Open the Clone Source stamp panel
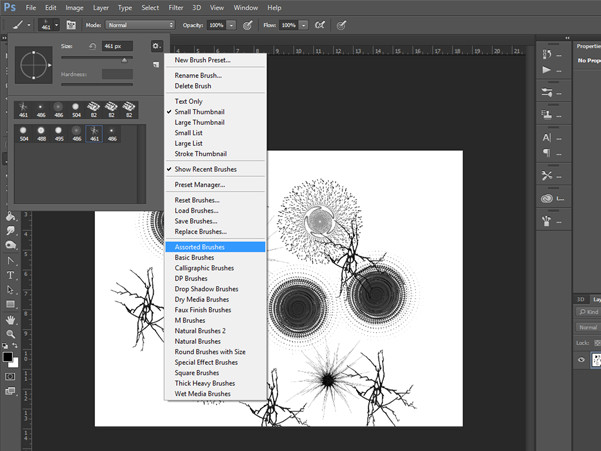Image resolution: width=601 pixels, height=451 pixels. 547,115
